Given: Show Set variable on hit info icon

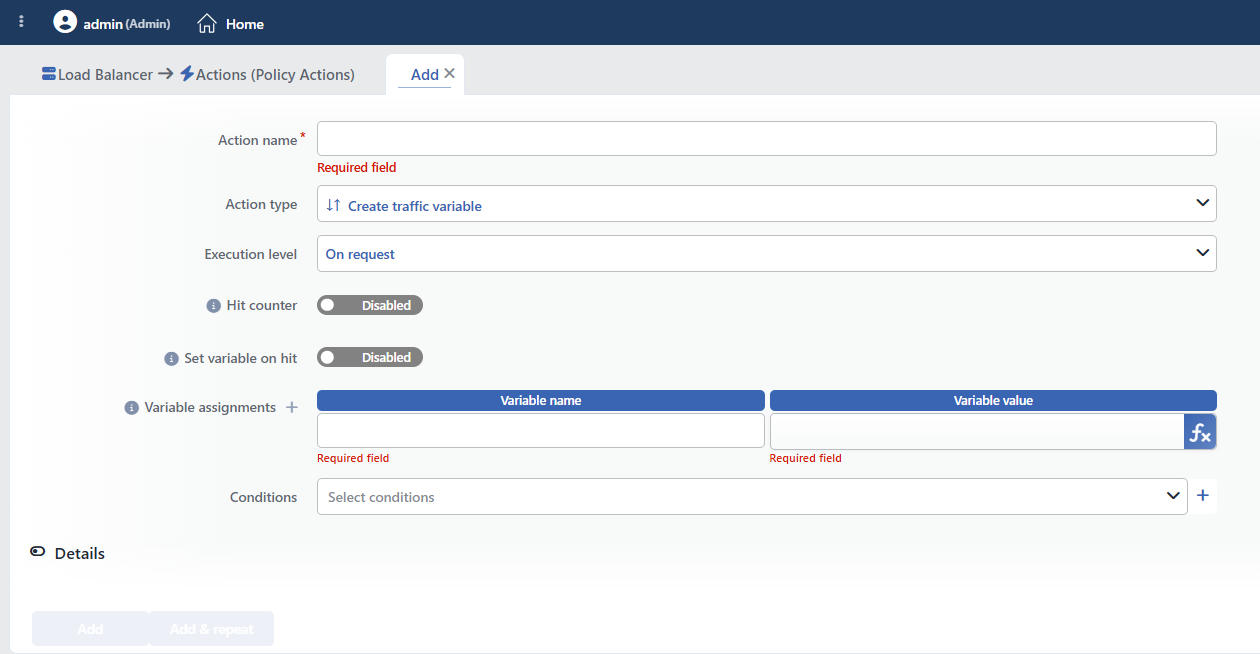Looking at the screenshot, I should [171, 358].
